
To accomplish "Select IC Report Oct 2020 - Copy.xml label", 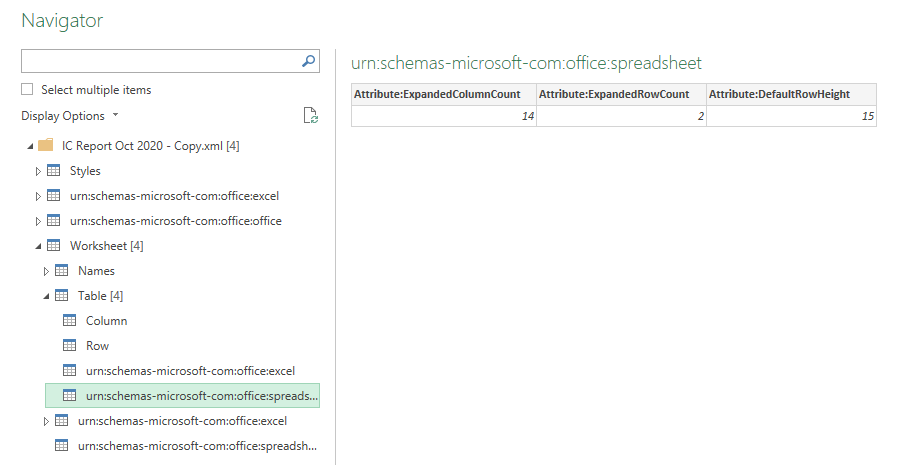I will (151, 145).
